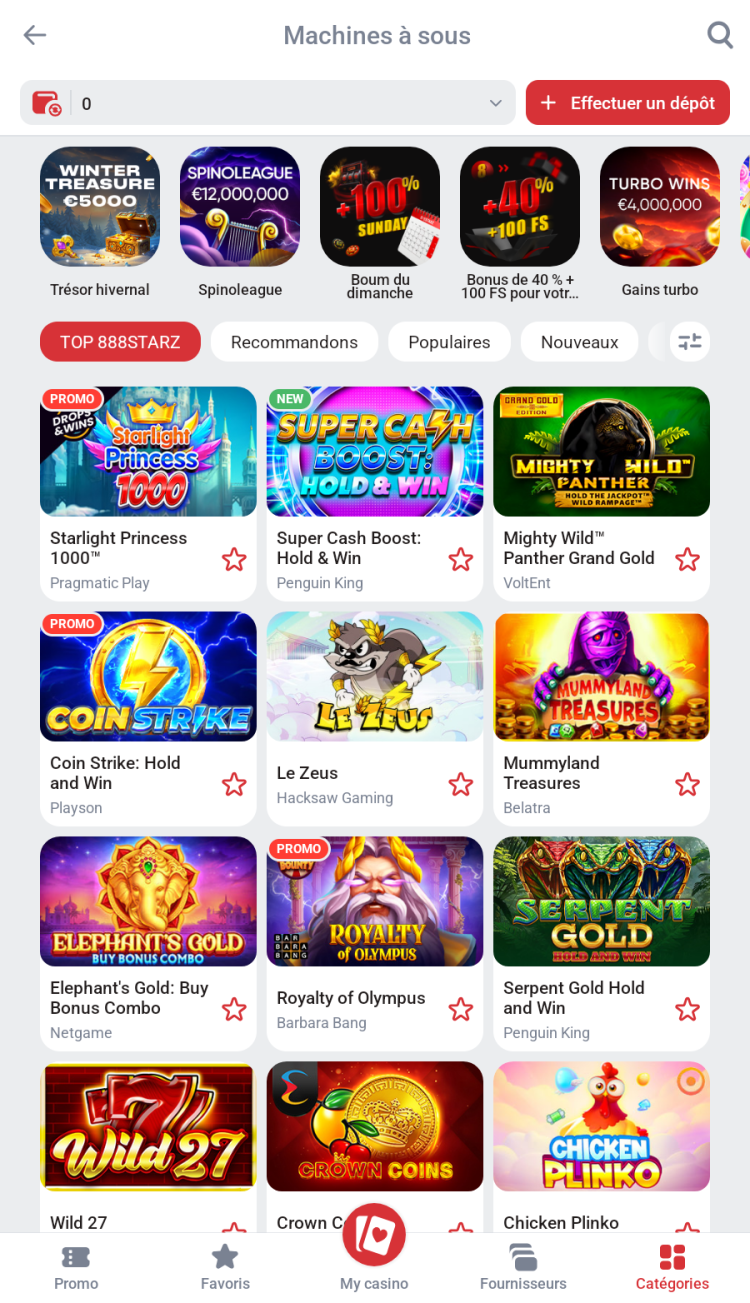Favorite Starlight Princess 1000 with star

(234, 560)
